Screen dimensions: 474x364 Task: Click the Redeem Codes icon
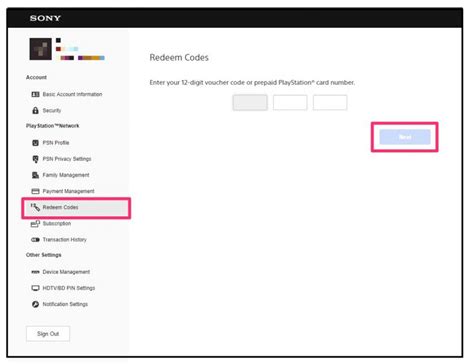35,207
